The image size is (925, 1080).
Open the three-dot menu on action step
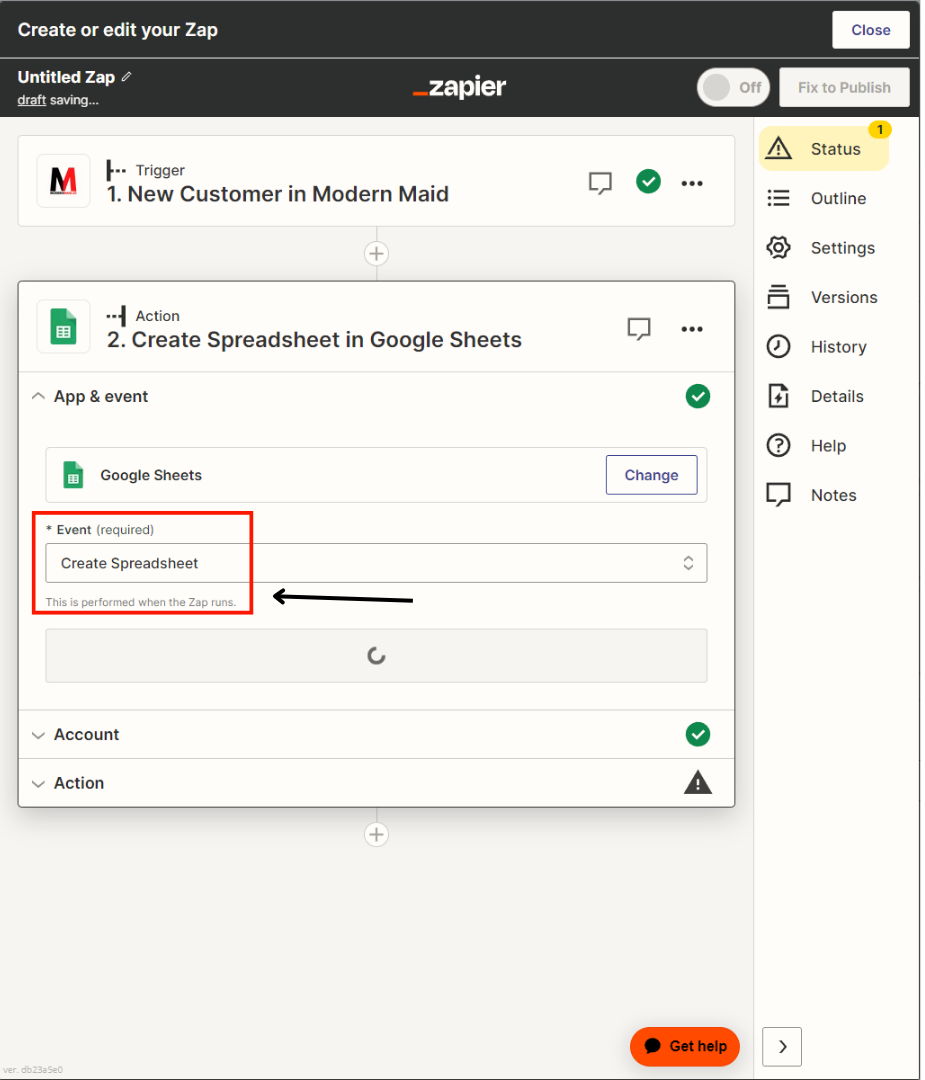point(692,328)
